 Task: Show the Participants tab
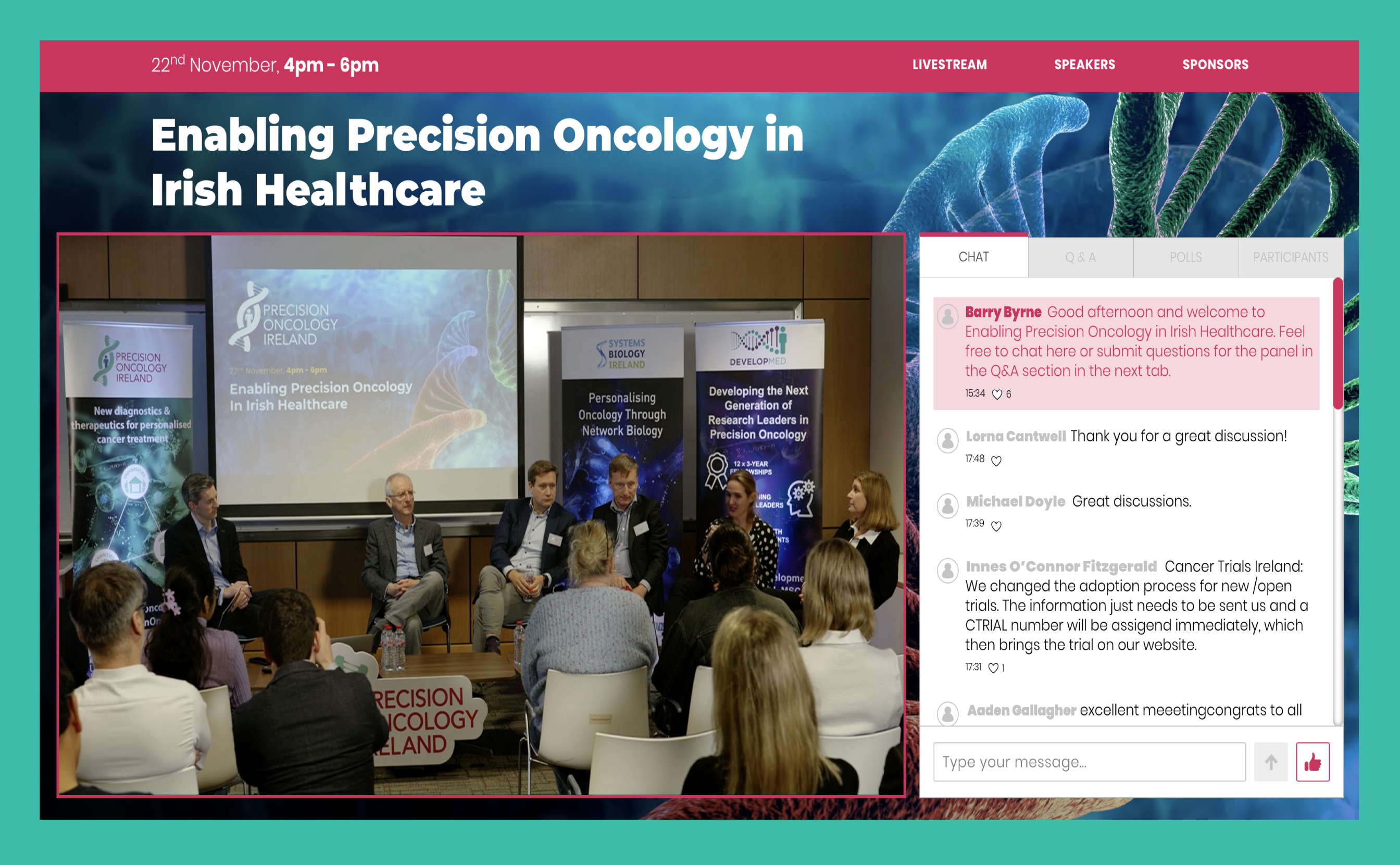1290,257
